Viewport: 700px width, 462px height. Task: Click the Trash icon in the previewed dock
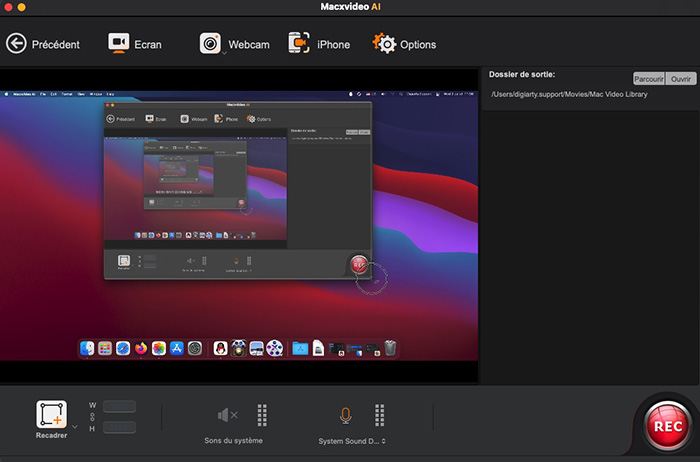tap(390, 348)
